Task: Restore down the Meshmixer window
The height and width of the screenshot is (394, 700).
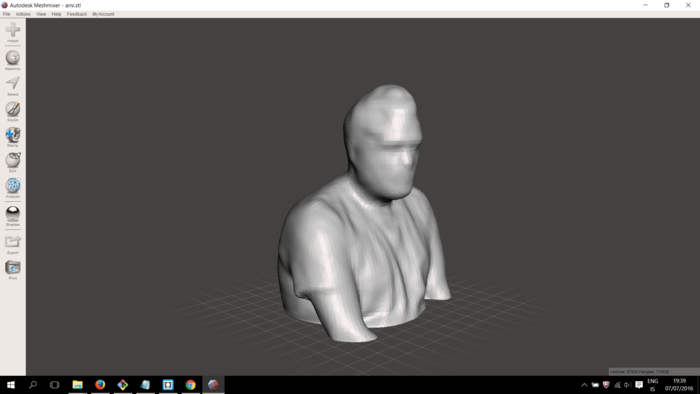Action: coord(667,5)
